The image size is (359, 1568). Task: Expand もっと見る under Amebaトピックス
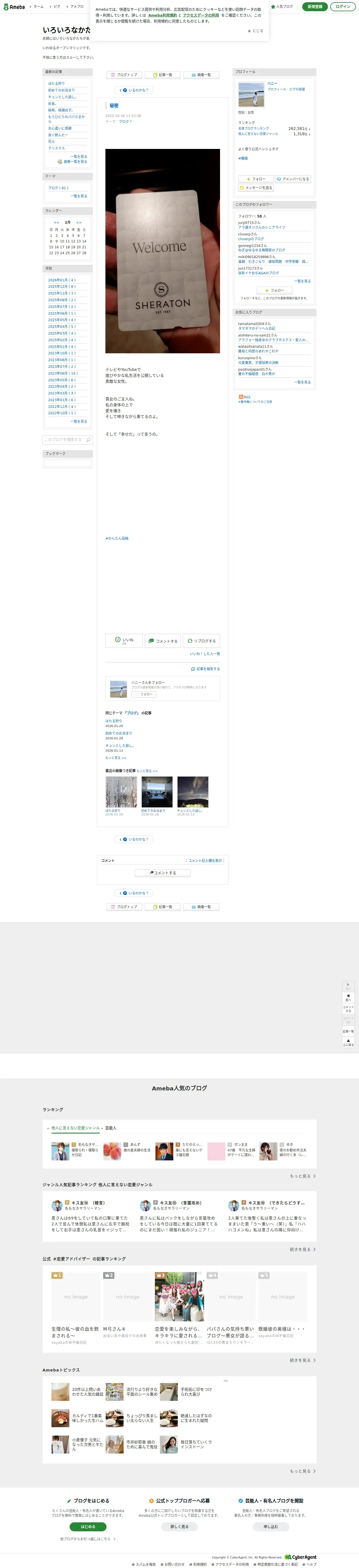(303, 1471)
